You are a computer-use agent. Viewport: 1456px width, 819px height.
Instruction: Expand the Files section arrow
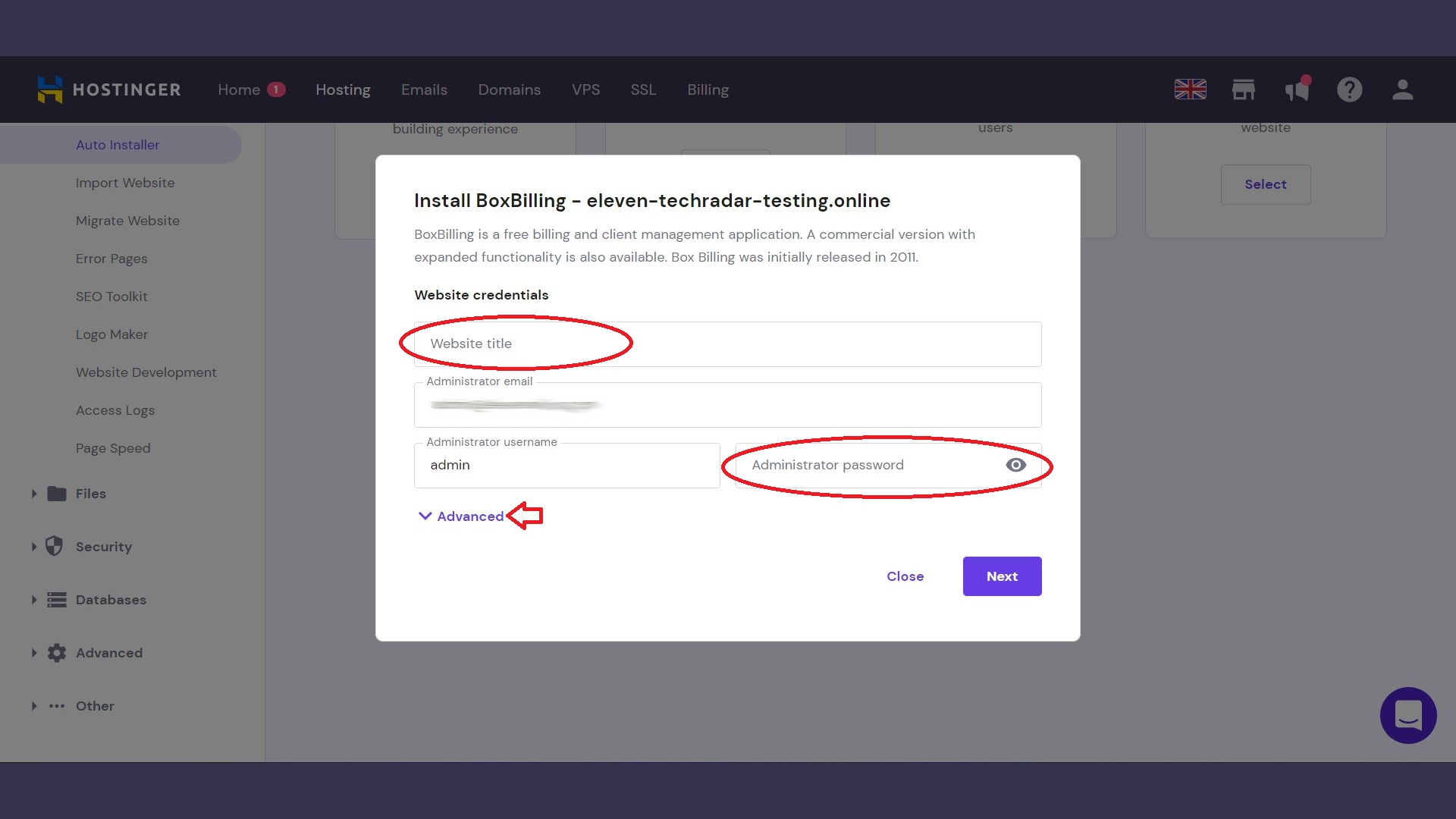tap(34, 494)
